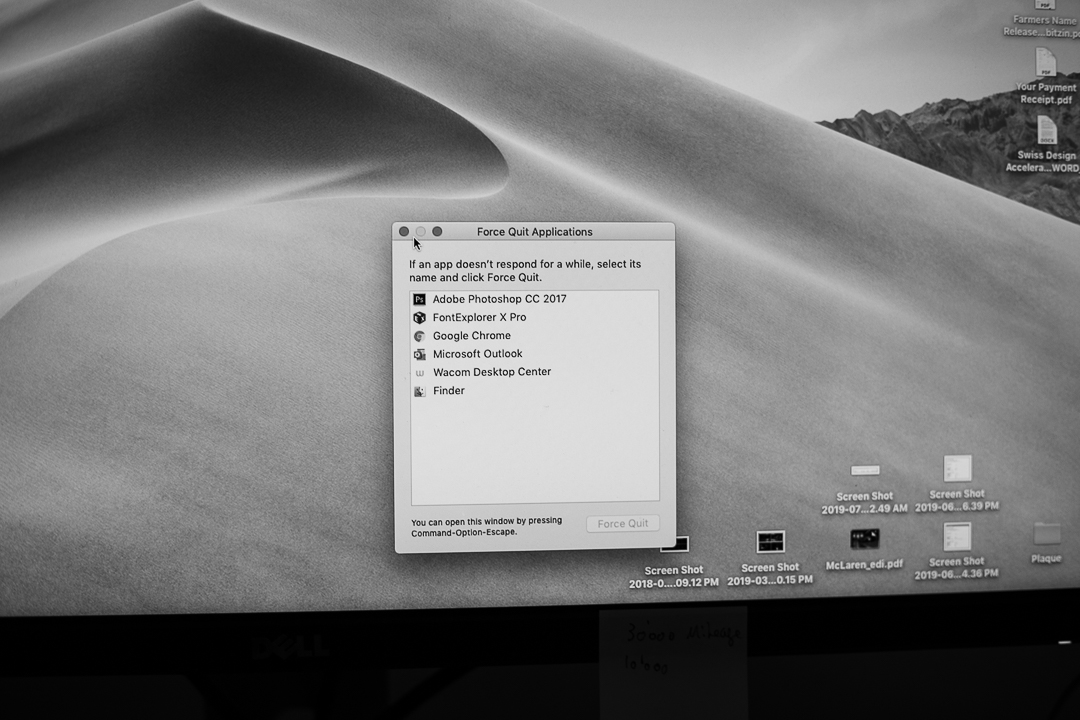Select Screen Shot 2019-06…6.39 PM file
Screen dimensions: 1080x720
point(957,482)
